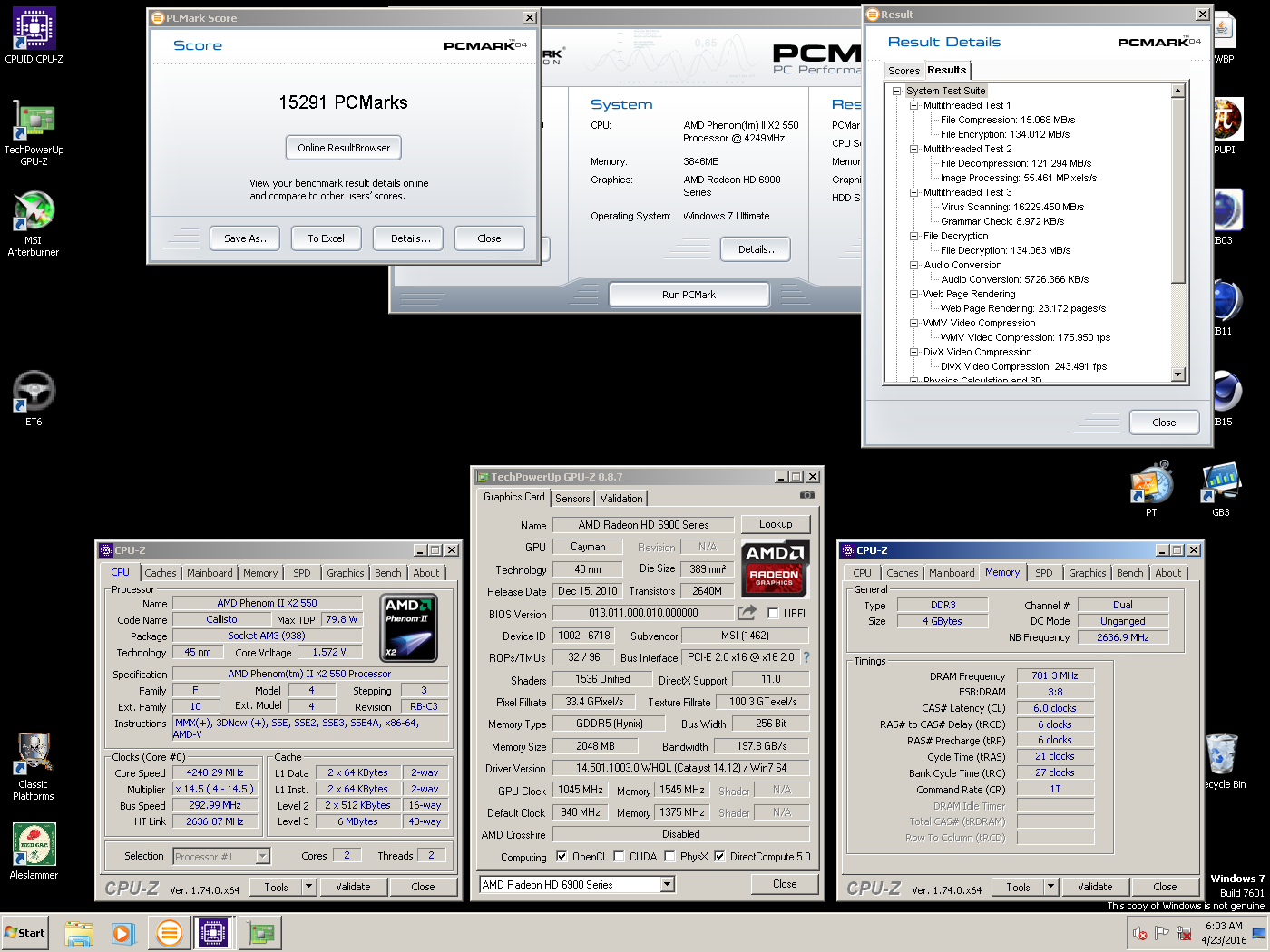1270x952 pixels.
Task: Open Validation tab in GPU-Z
Action: [621, 498]
